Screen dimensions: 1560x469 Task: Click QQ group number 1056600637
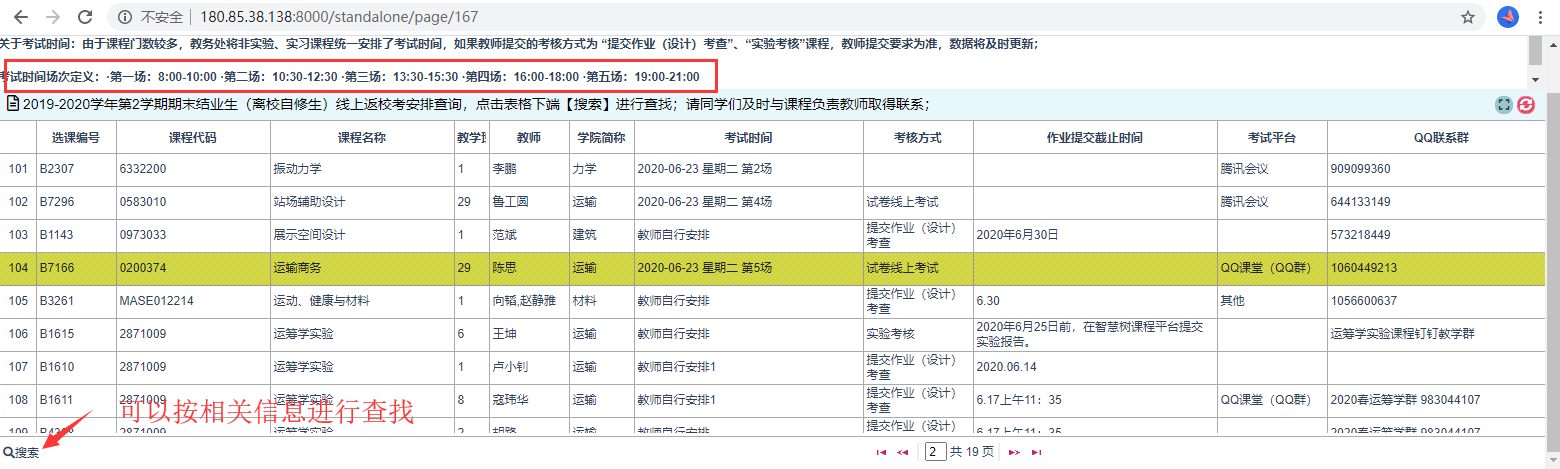[1364, 301]
